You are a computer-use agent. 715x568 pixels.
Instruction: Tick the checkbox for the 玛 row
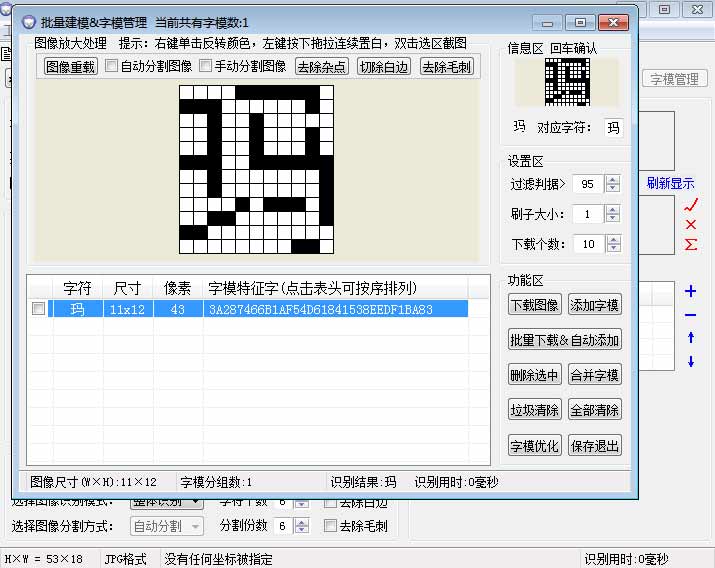tap(39, 310)
